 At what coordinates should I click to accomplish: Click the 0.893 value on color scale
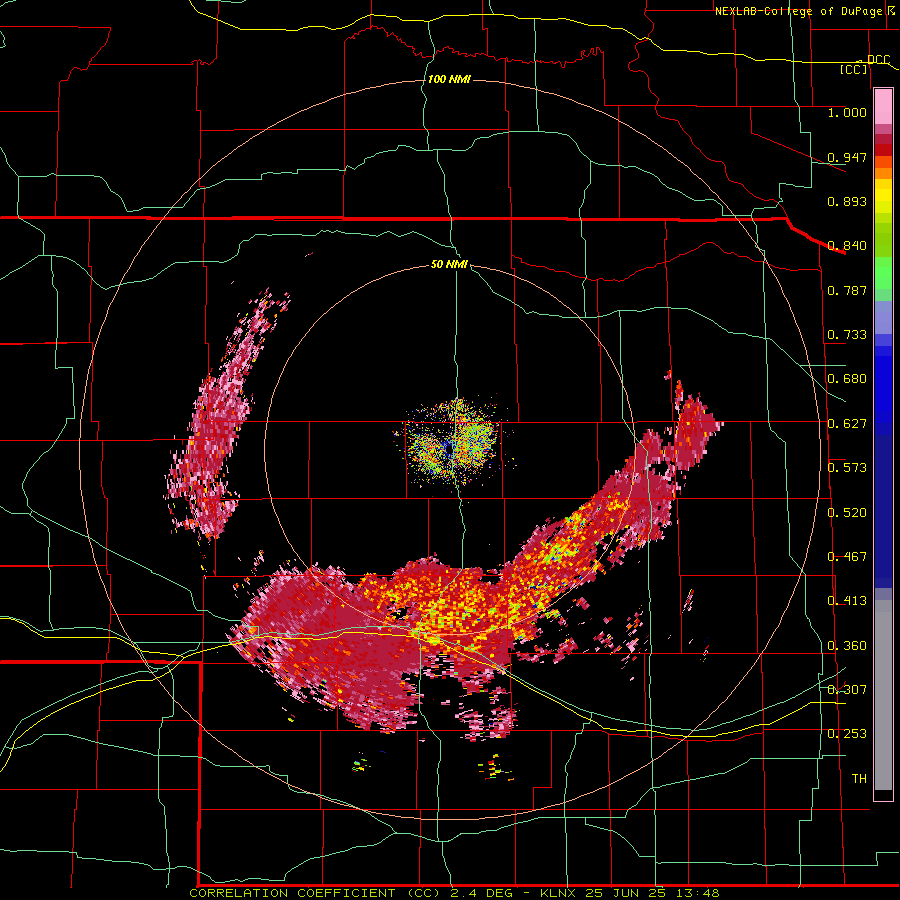(x=847, y=201)
